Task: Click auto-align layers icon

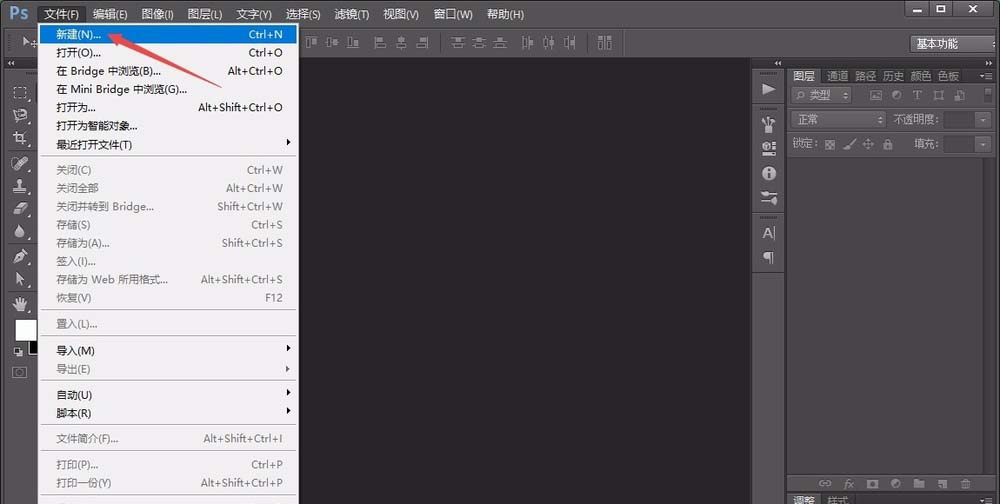Action: [605, 43]
